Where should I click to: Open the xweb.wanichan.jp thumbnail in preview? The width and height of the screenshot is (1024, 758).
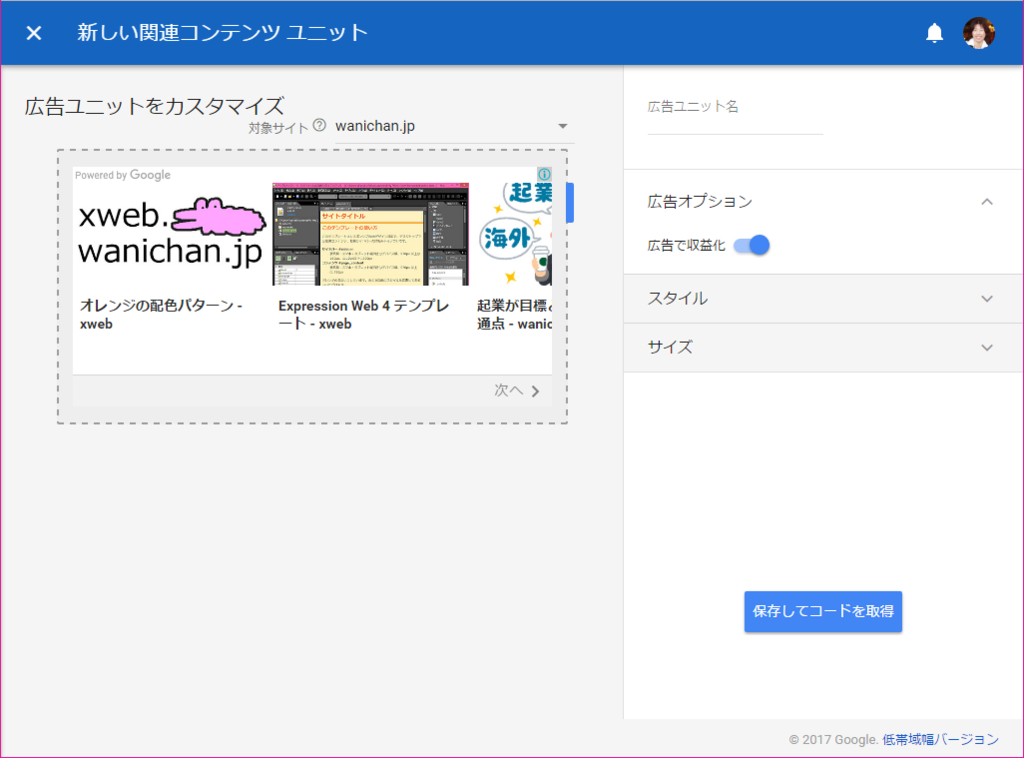pos(171,234)
